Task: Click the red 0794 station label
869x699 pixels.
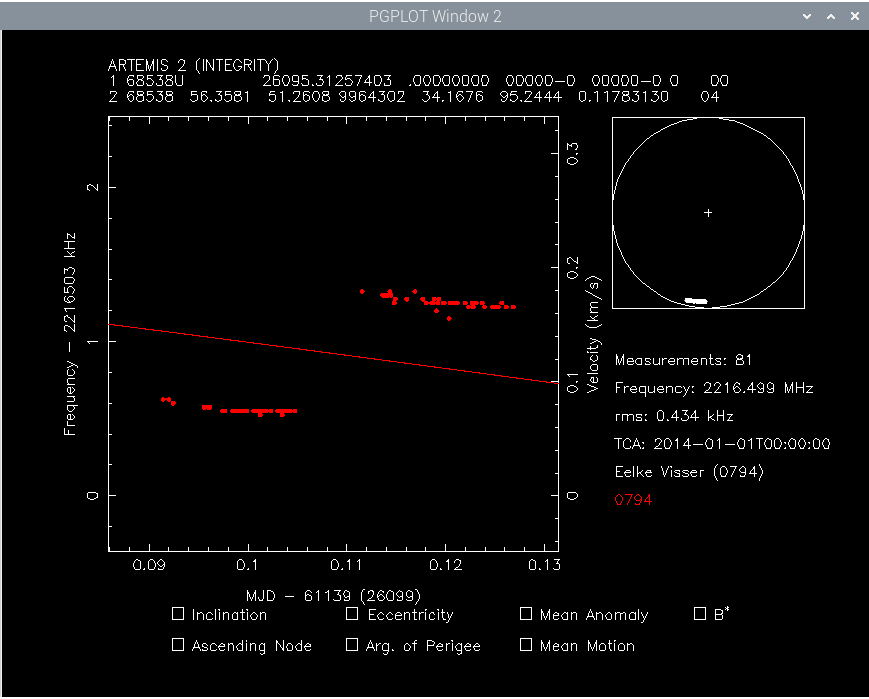Action: (633, 500)
